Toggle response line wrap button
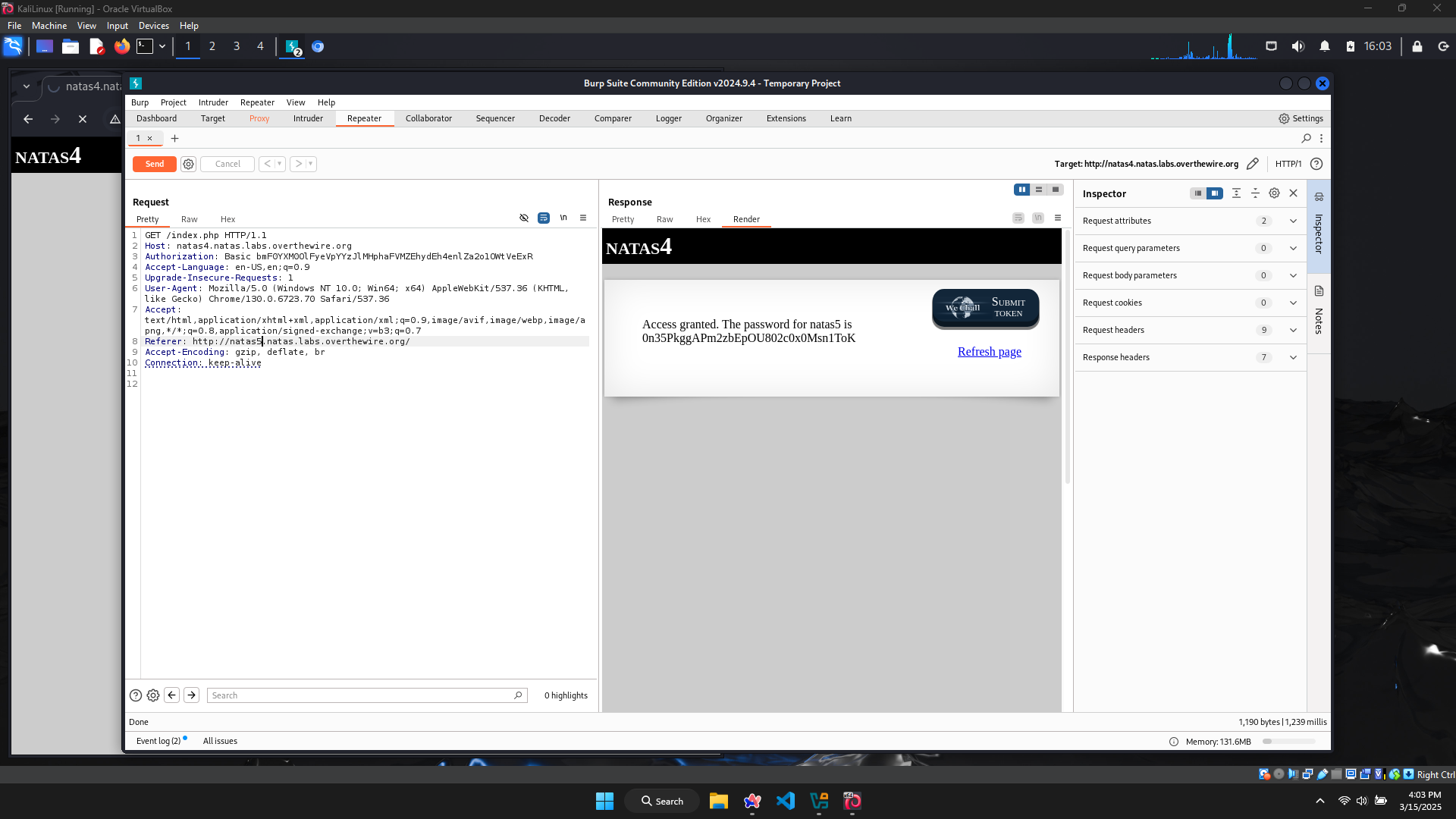This screenshot has width=1456, height=819. tap(1018, 218)
